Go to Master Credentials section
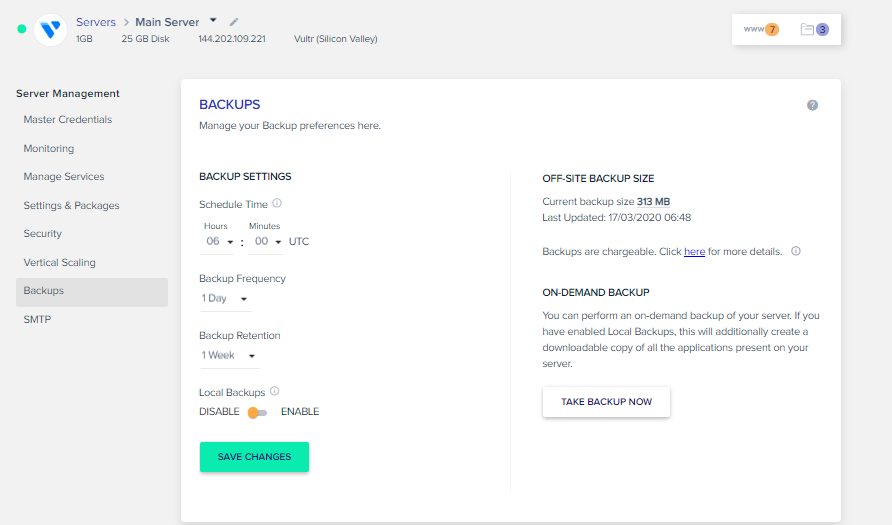This screenshot has width=892, height=525. 68,120
